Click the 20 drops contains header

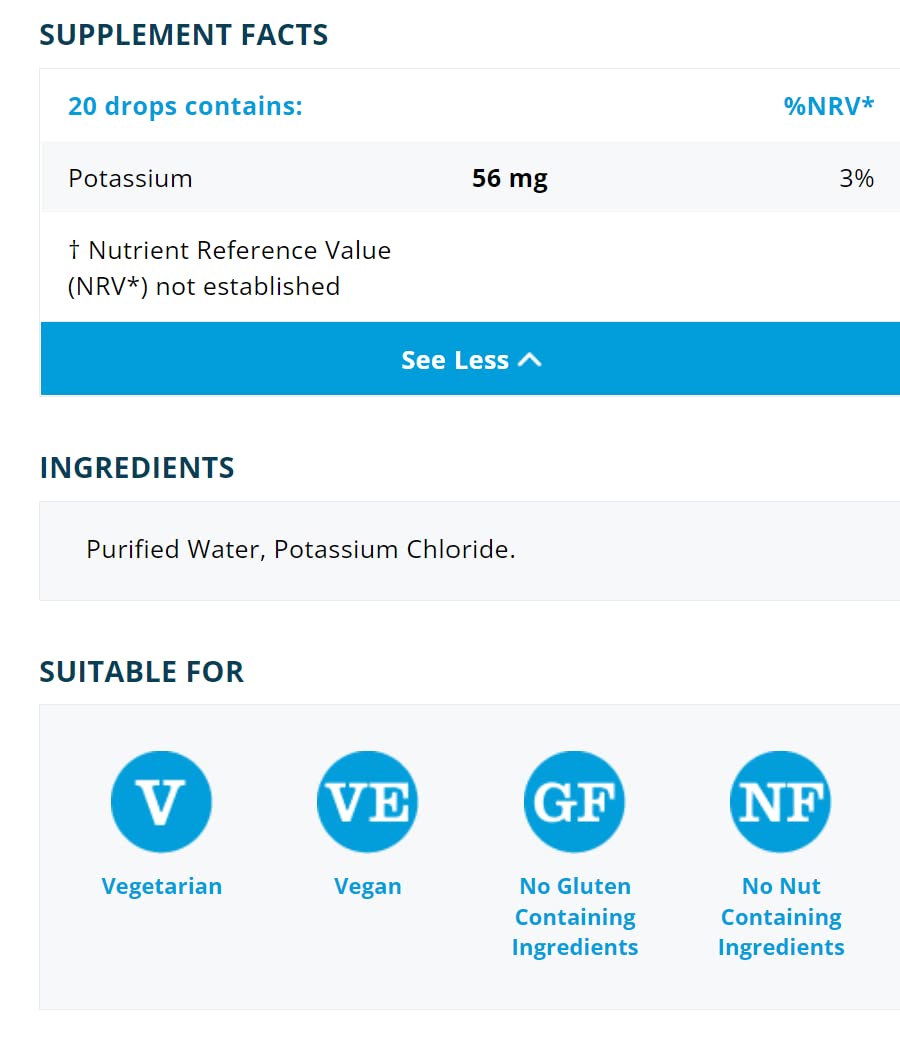(185, 106)
